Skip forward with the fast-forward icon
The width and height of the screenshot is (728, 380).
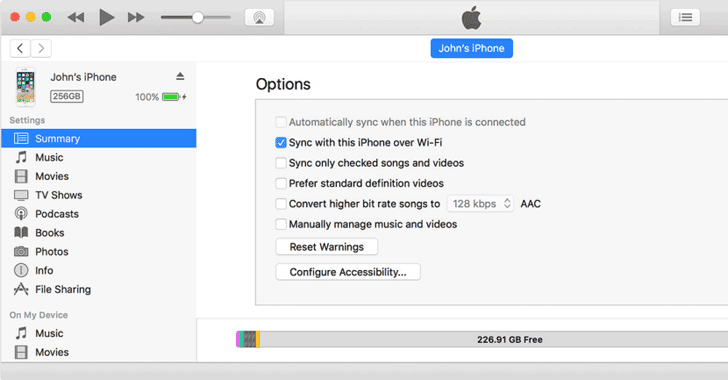click(136, 18)
